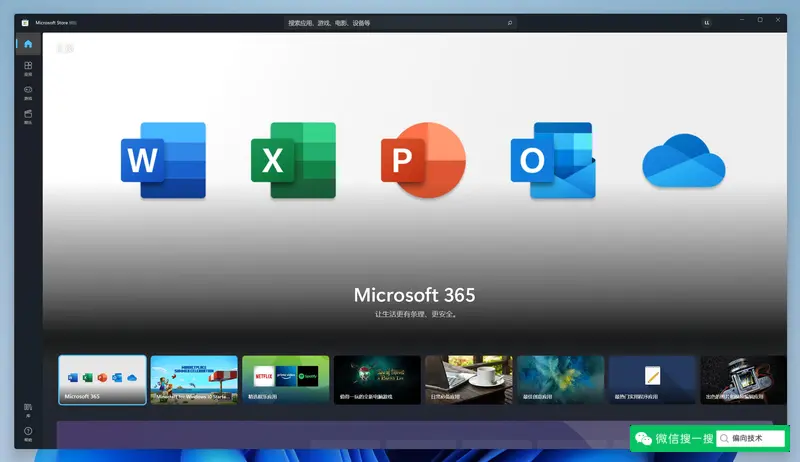
Task: Select the Microsoft 365 carousel thumbnail
Action: click(x=102, y=380)
